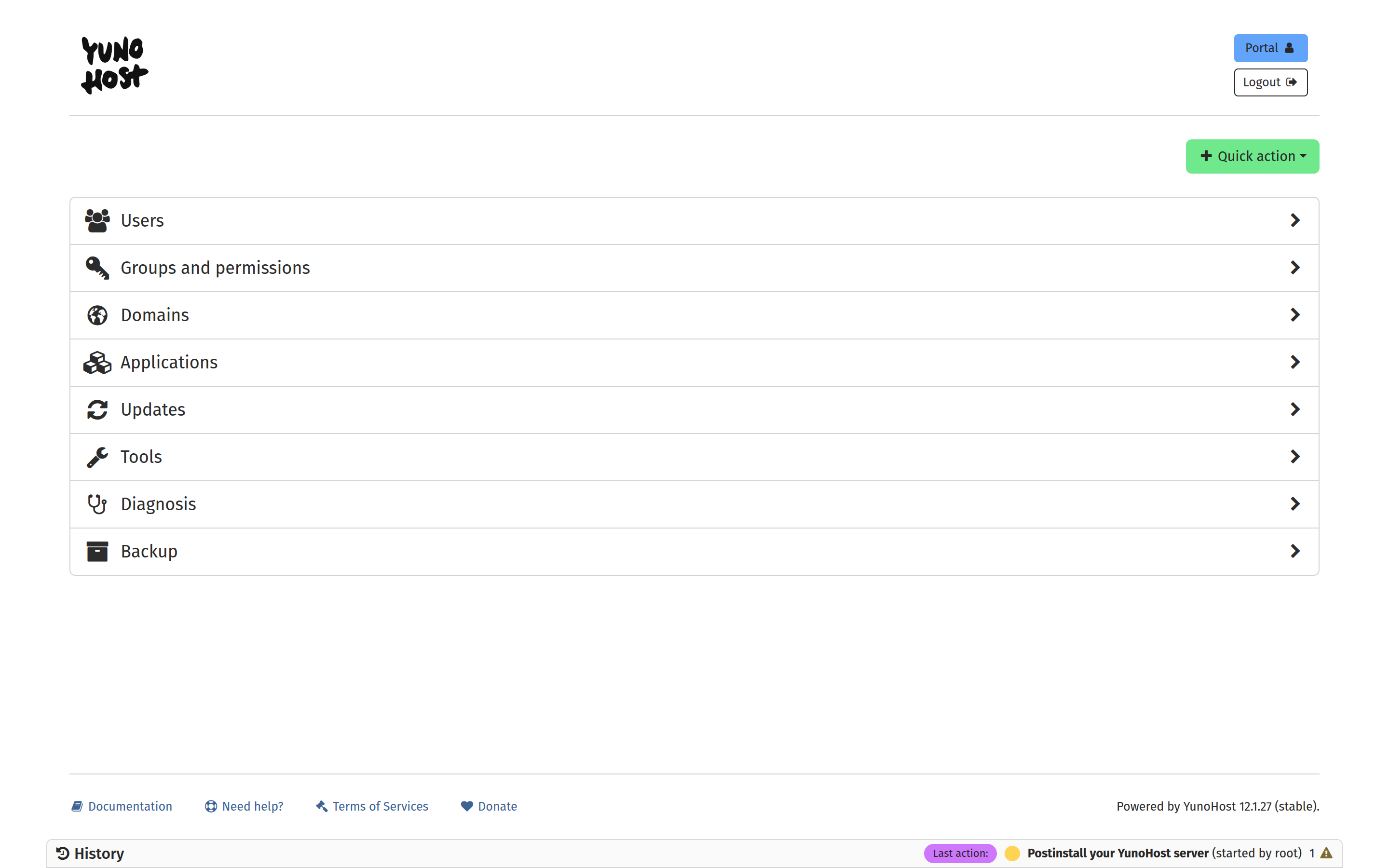Click the Backup label text
This screenshot has width=1389, height=868.
tap(149, 552)
